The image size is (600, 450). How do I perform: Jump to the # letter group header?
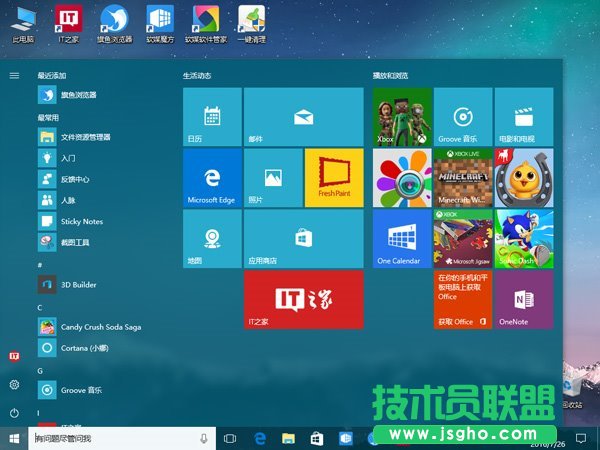coord(40,265)
